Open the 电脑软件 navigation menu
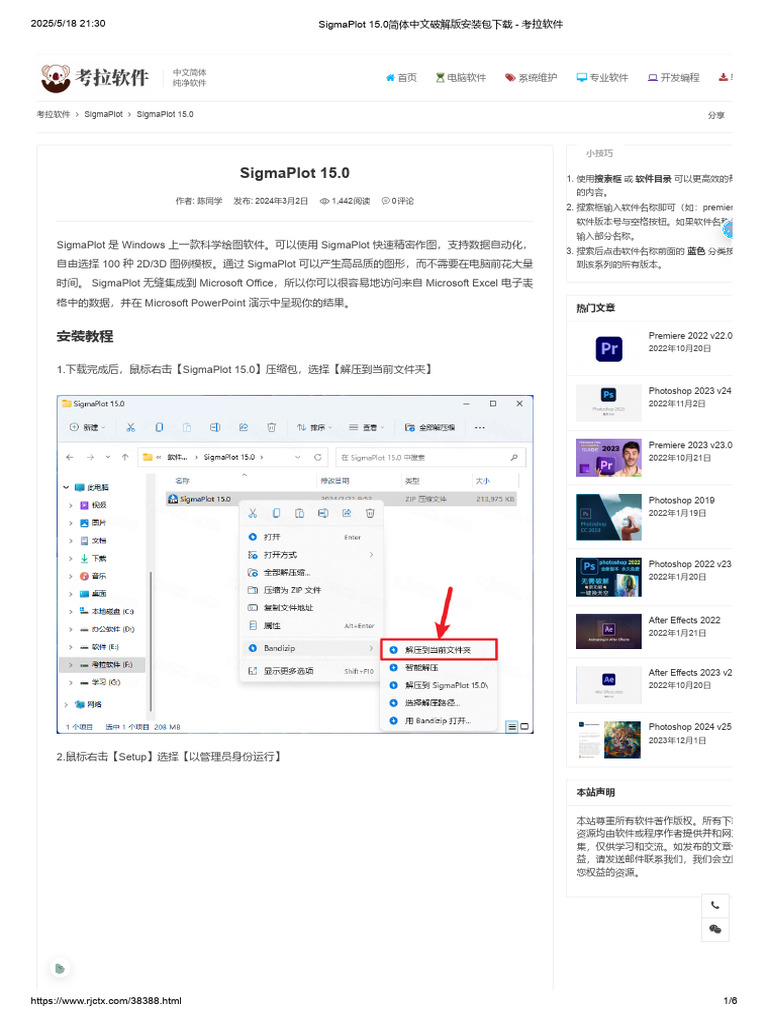 click(460, 78)
